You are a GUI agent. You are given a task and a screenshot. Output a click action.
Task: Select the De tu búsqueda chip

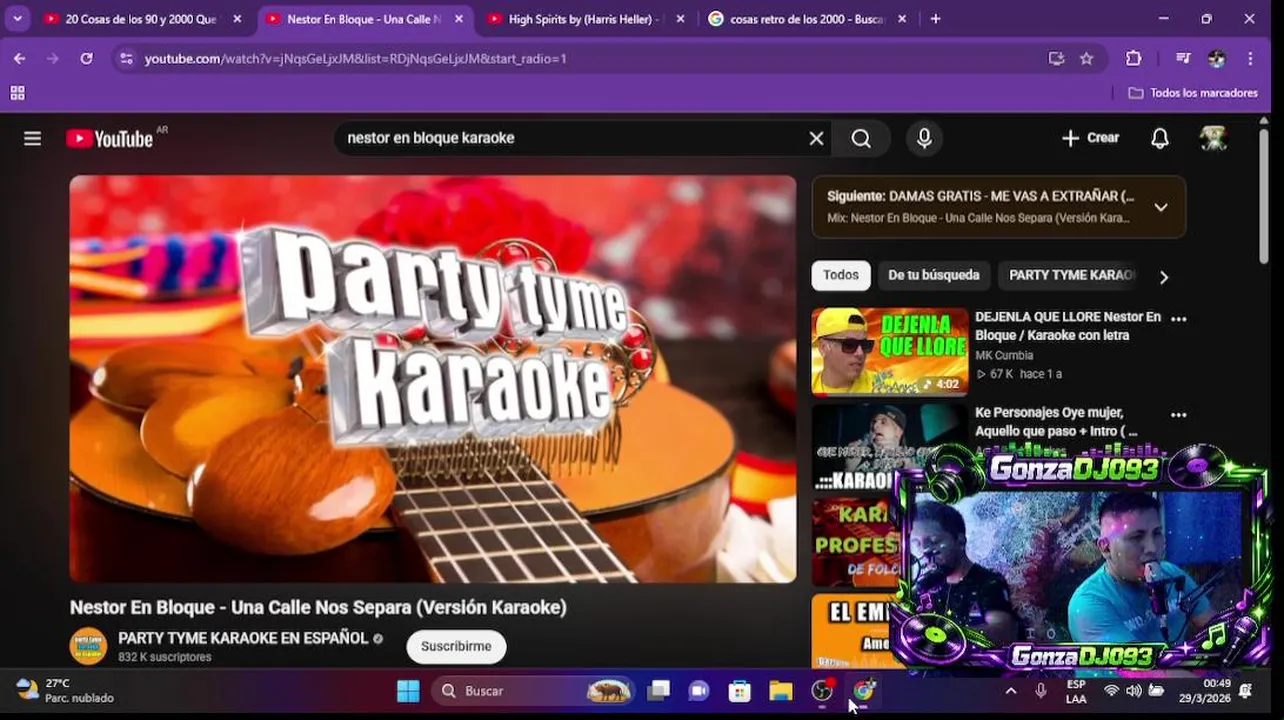click(x=934, y=275)
